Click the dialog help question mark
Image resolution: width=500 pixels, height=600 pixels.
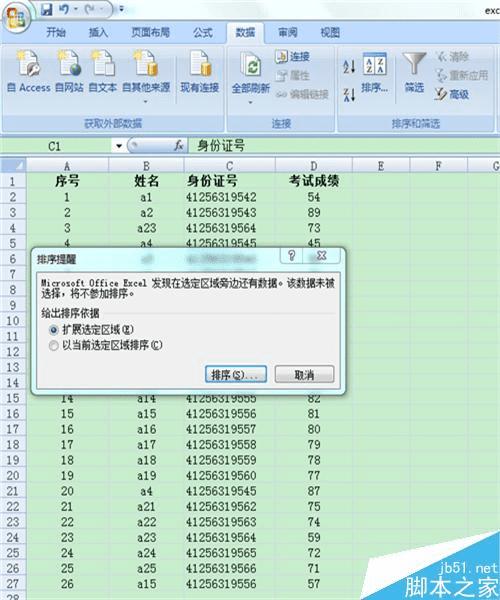tap(292, 256)
